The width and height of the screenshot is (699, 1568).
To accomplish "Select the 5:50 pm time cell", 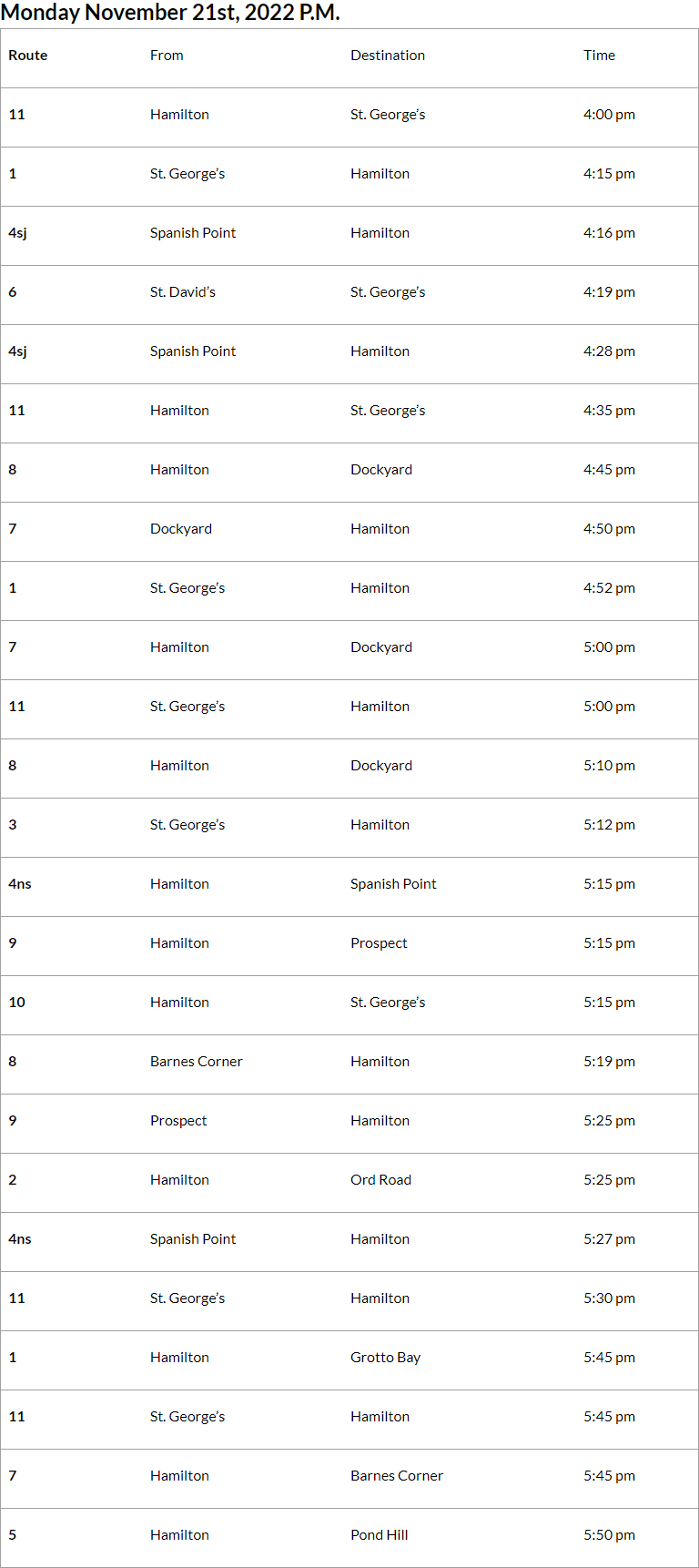I will (x=609, y=1535).
